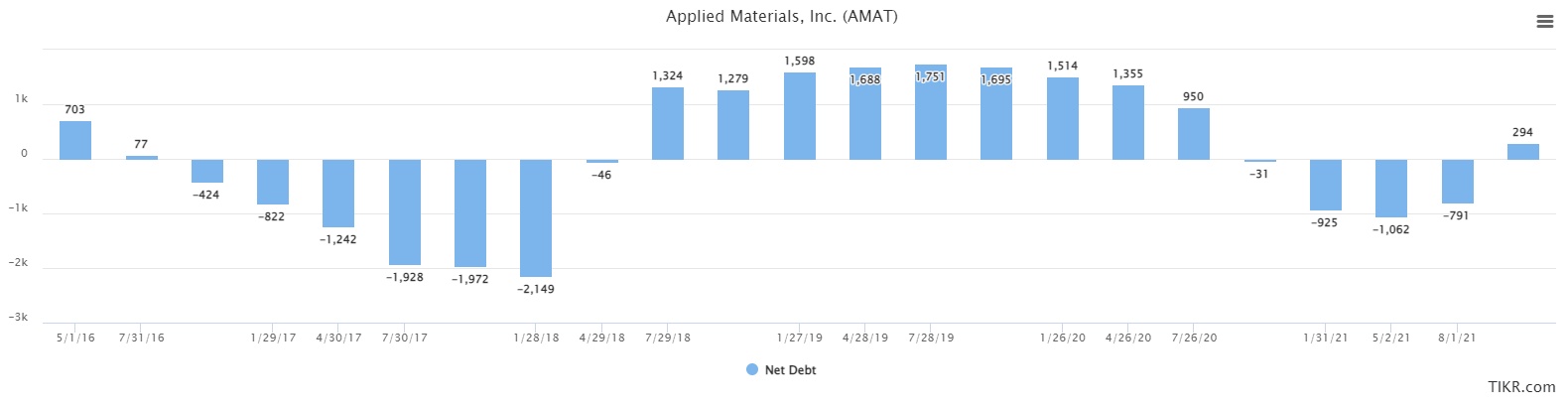
Task: Click the 1,514 bar at 1/26/20
Action: 1063,118
